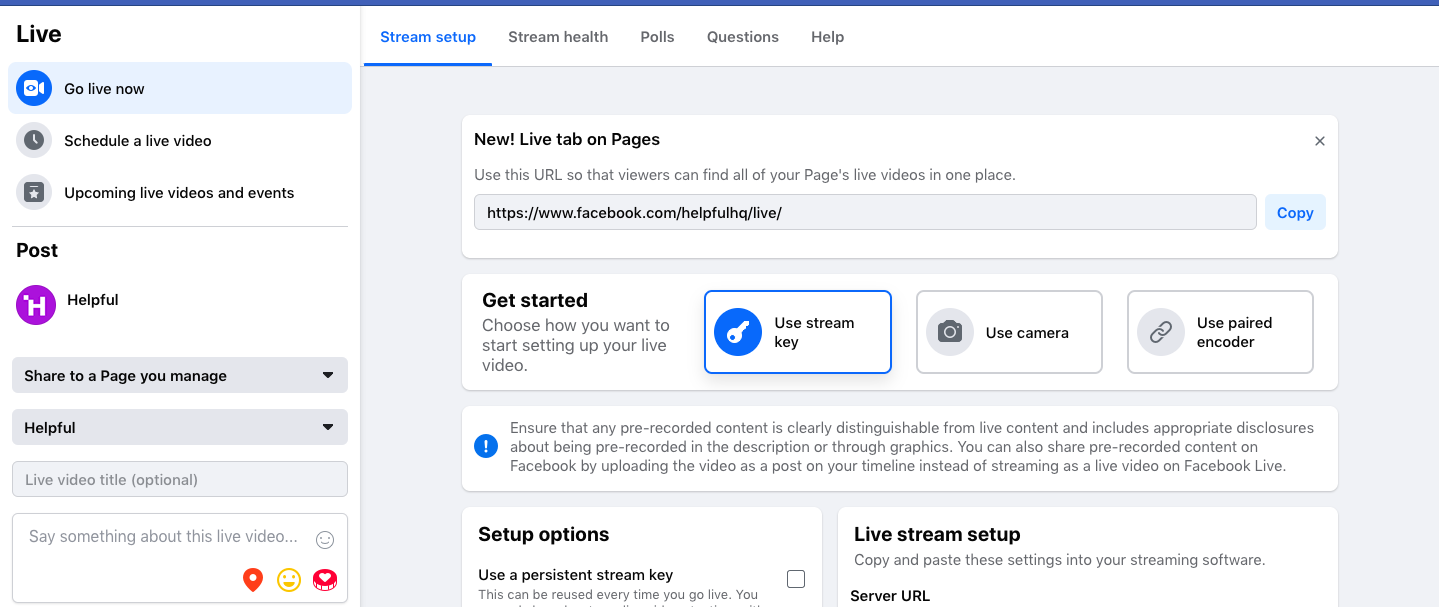This screenshot has height=607, width=1439.
Task: Select the Use stream key option
Action: coord(797,332)
